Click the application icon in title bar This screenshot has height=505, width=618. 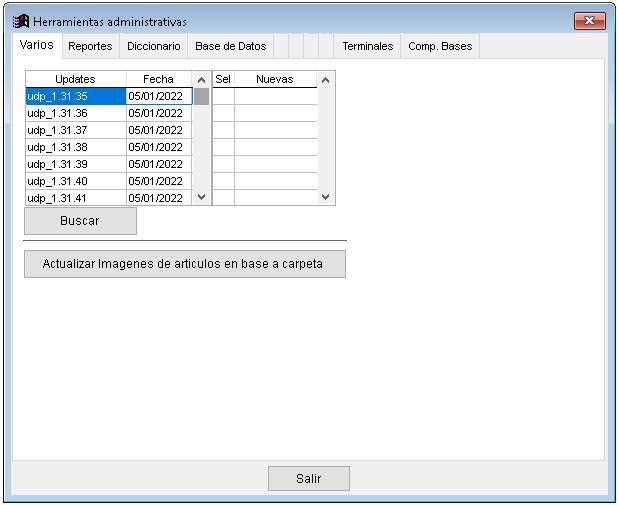point(20,21)
